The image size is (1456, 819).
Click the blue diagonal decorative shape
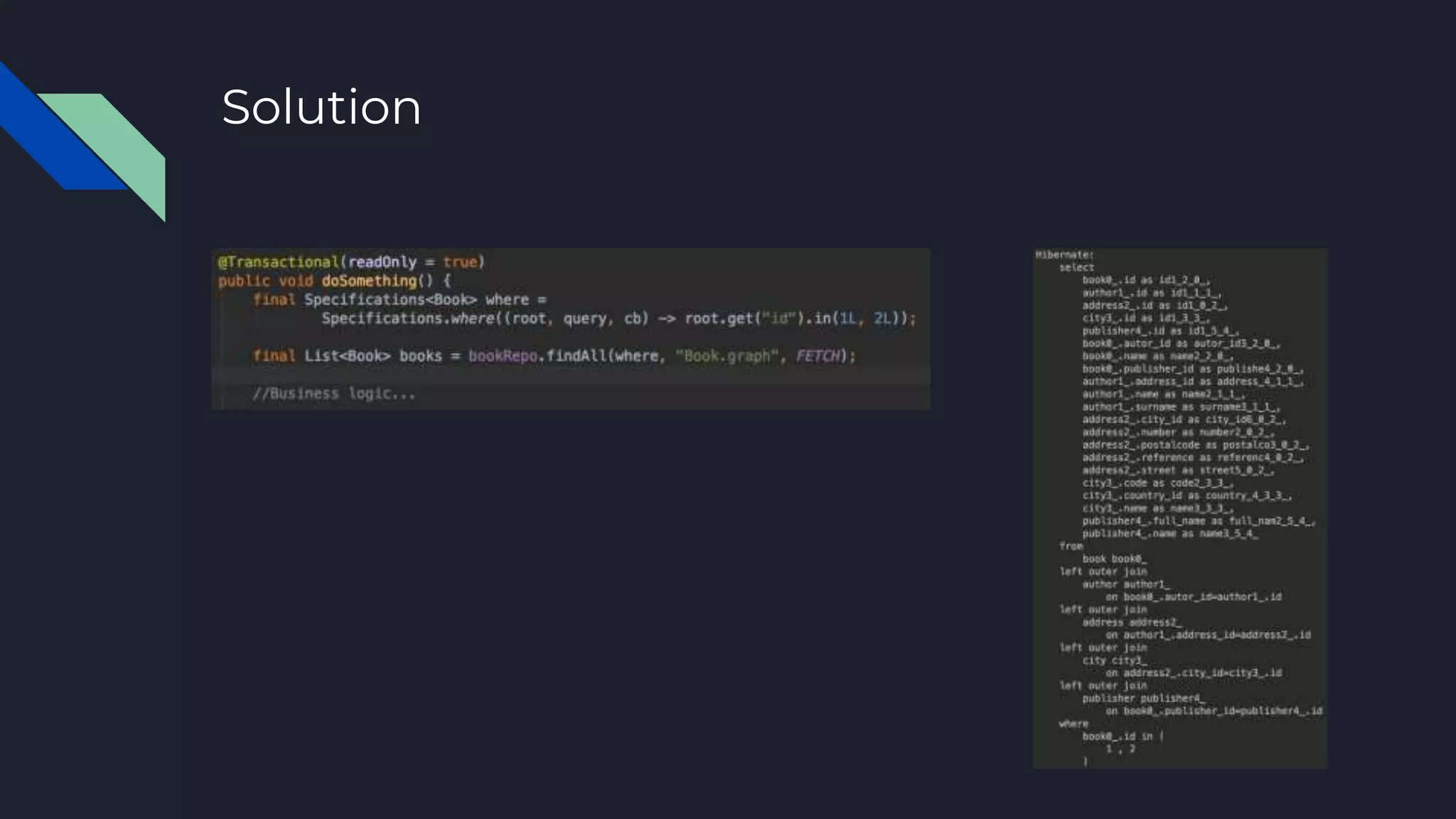pyautogui.click(x=50, y=142)
